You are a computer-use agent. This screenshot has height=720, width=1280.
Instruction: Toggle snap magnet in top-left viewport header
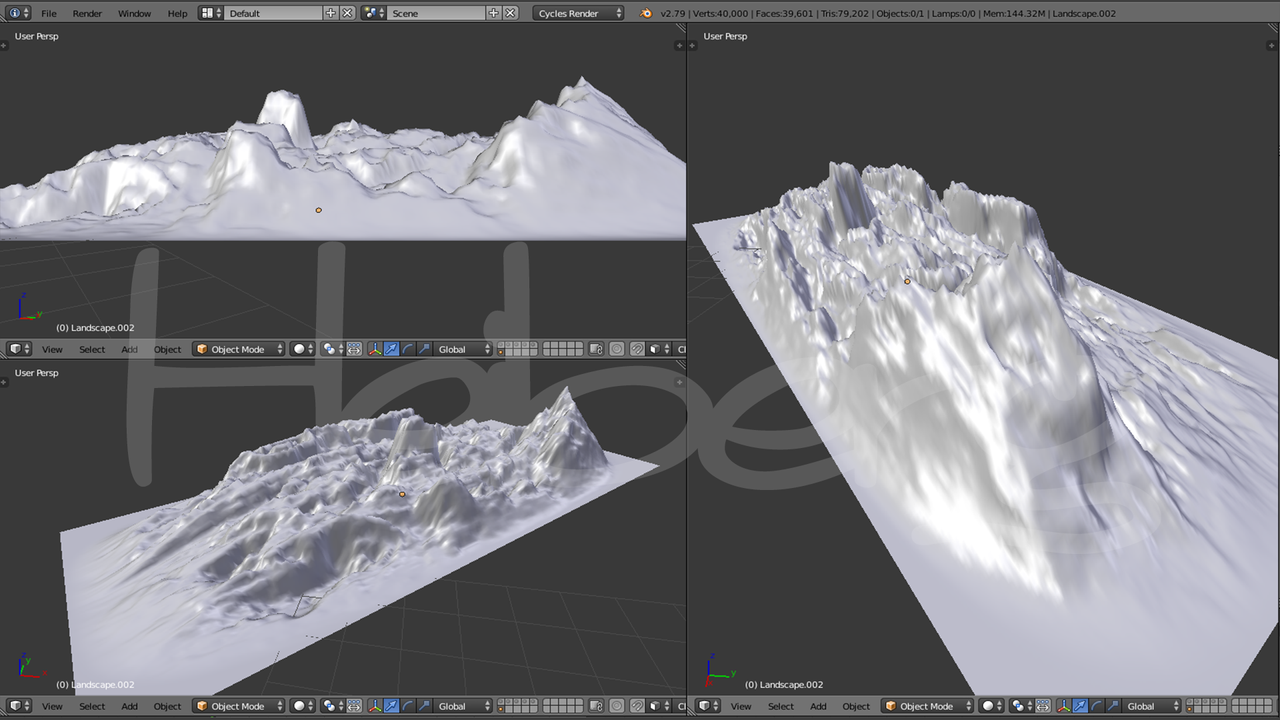point(637,349)
